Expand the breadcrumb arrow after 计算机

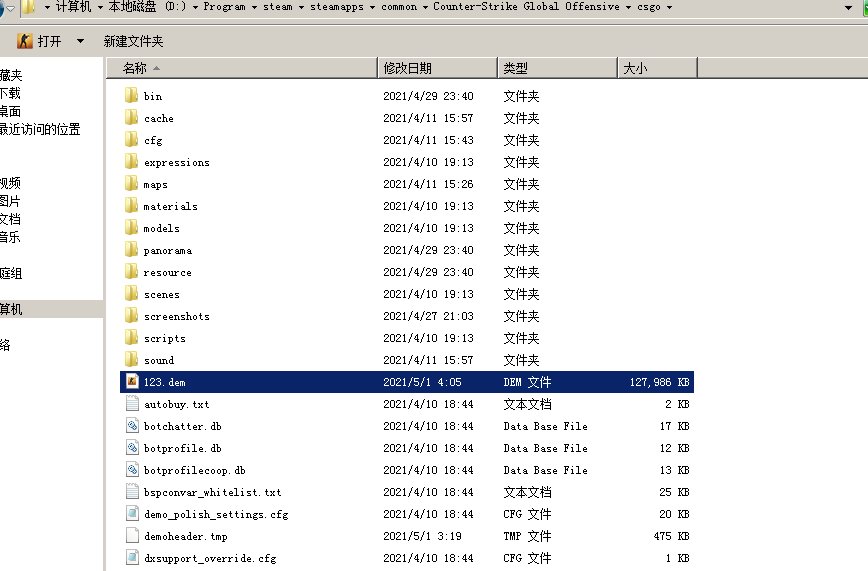(x=100, y=7)
